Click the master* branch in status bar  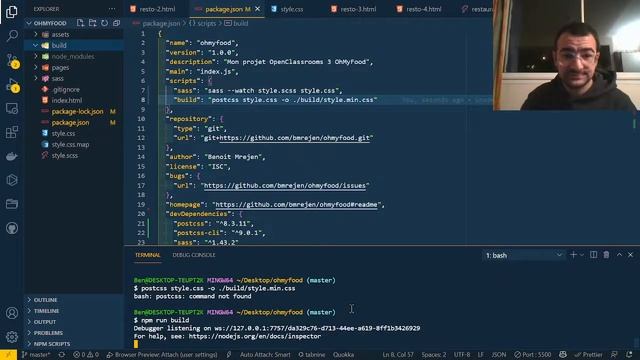tap(37, 355)
